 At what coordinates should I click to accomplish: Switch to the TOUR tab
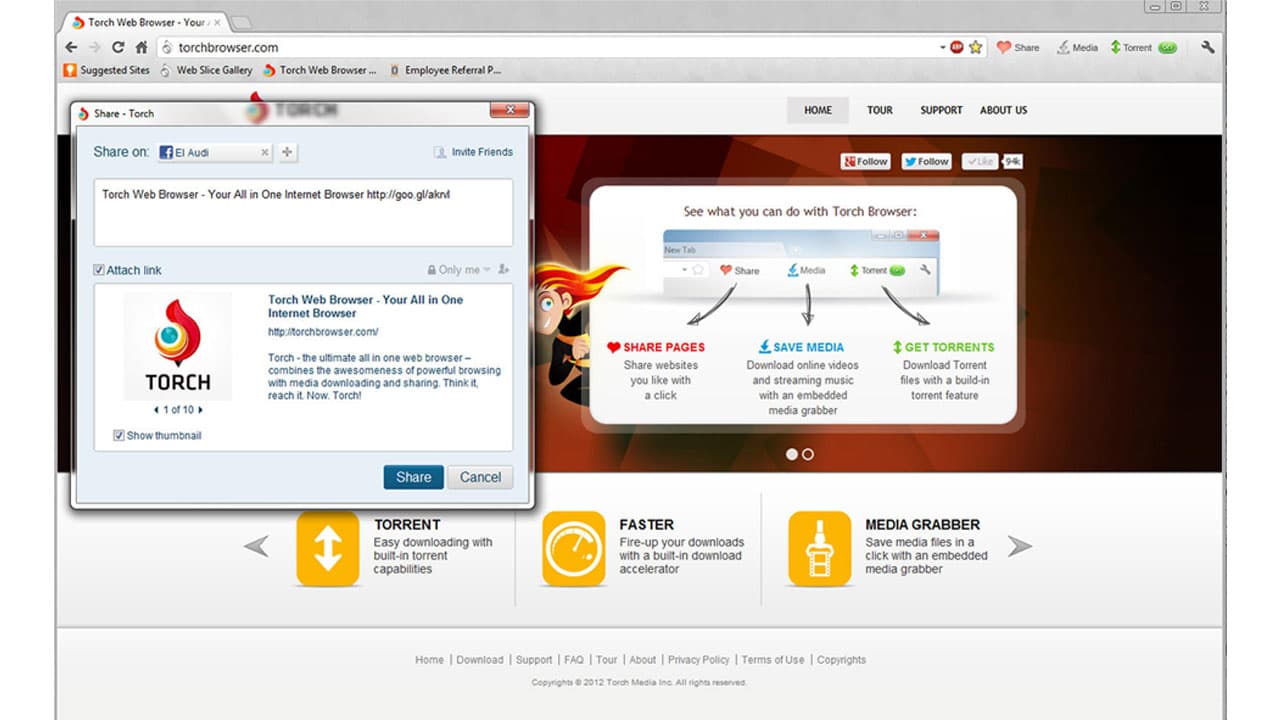coord(879,110)
